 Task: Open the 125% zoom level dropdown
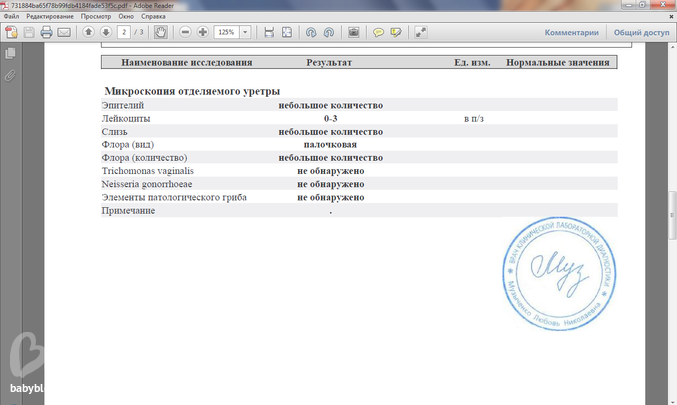(x=247, y=32)
